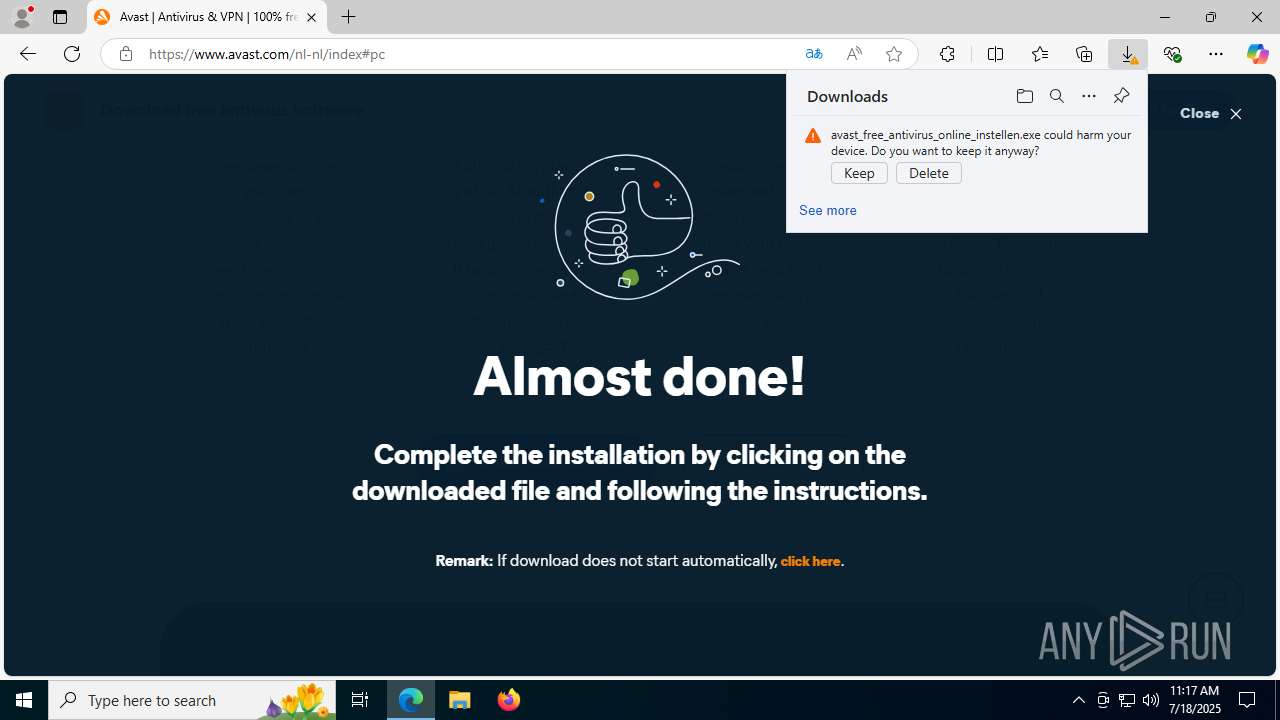Click See more downloads link

(827, 210)
